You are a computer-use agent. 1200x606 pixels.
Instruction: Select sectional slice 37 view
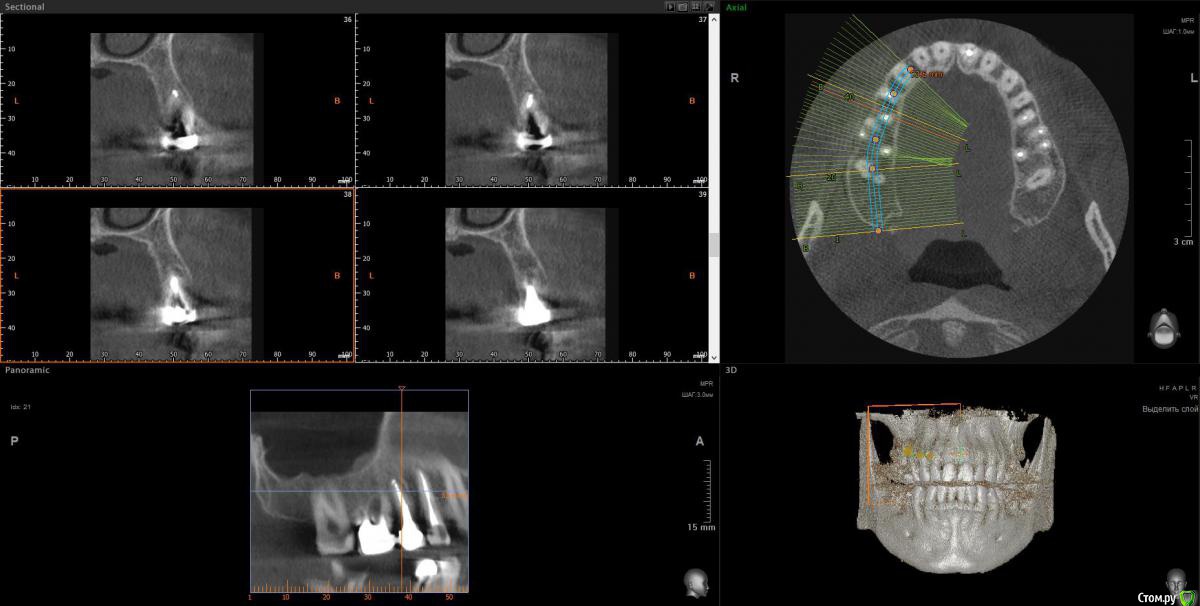(532, 98)
